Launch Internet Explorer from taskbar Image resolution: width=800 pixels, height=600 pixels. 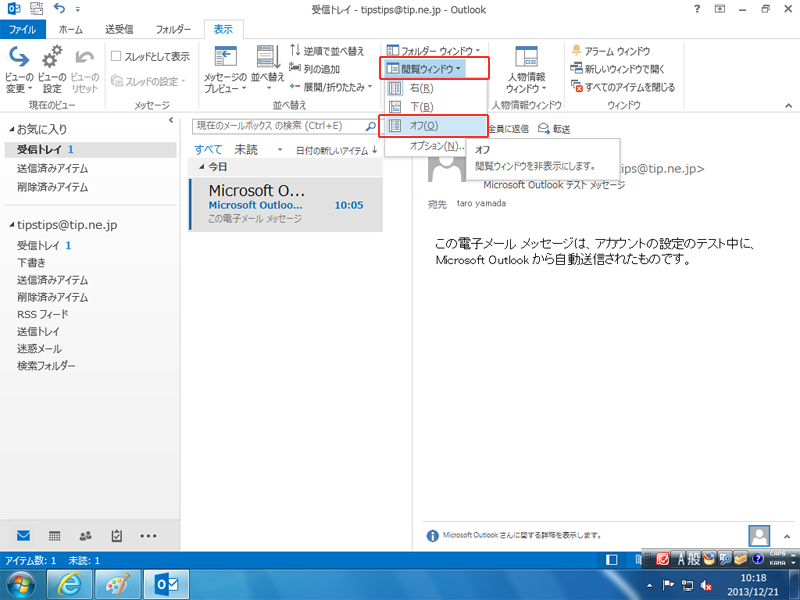70,584
